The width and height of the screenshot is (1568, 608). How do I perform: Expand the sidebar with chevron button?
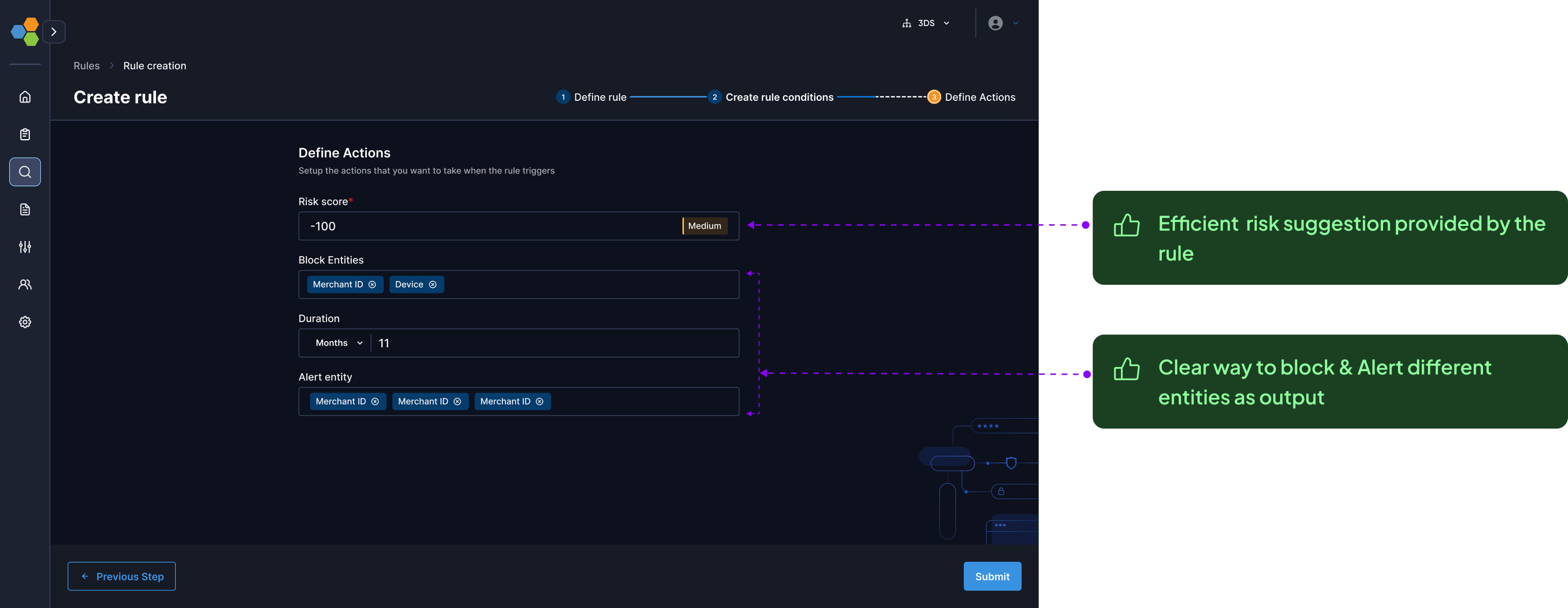pos(54,32)
